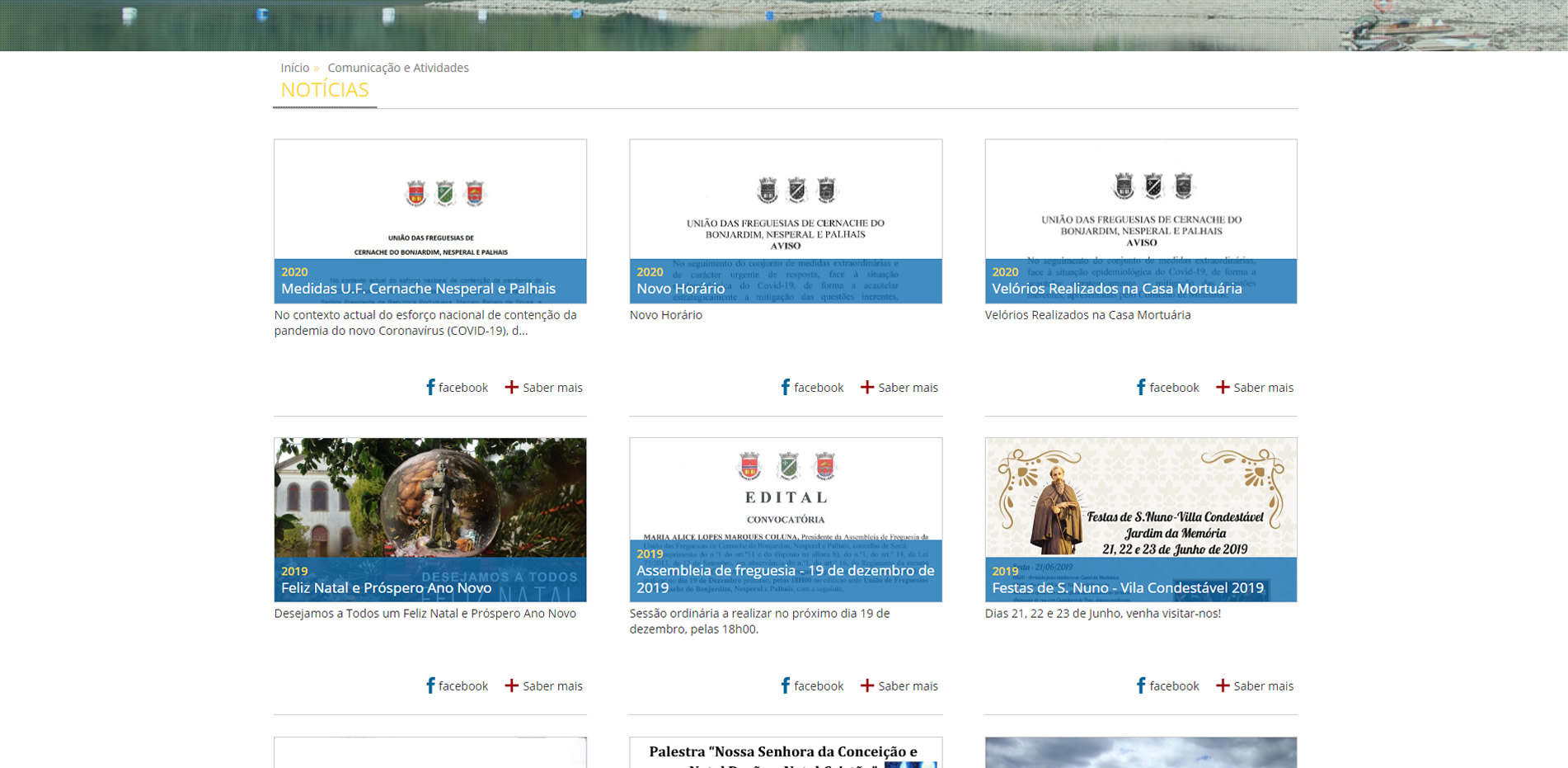Open the Edital Convocatória thumbnail
1568x768 pixels.
(x=786, y=520)
